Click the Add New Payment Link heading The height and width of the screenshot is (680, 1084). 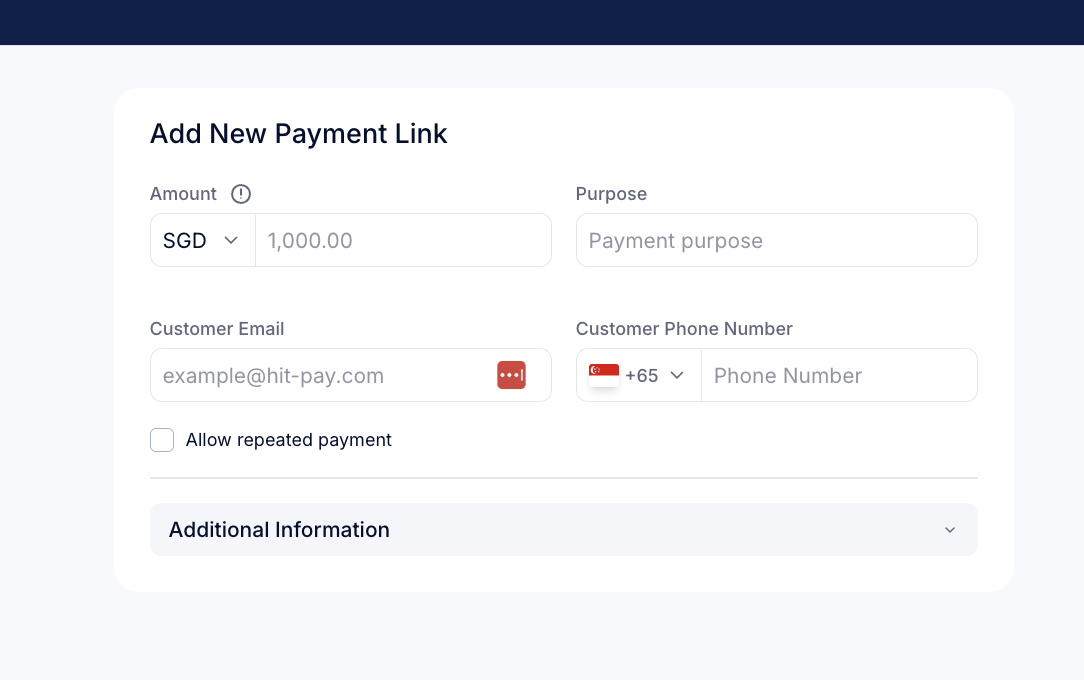pyautogui.click(x=299, y=133)
